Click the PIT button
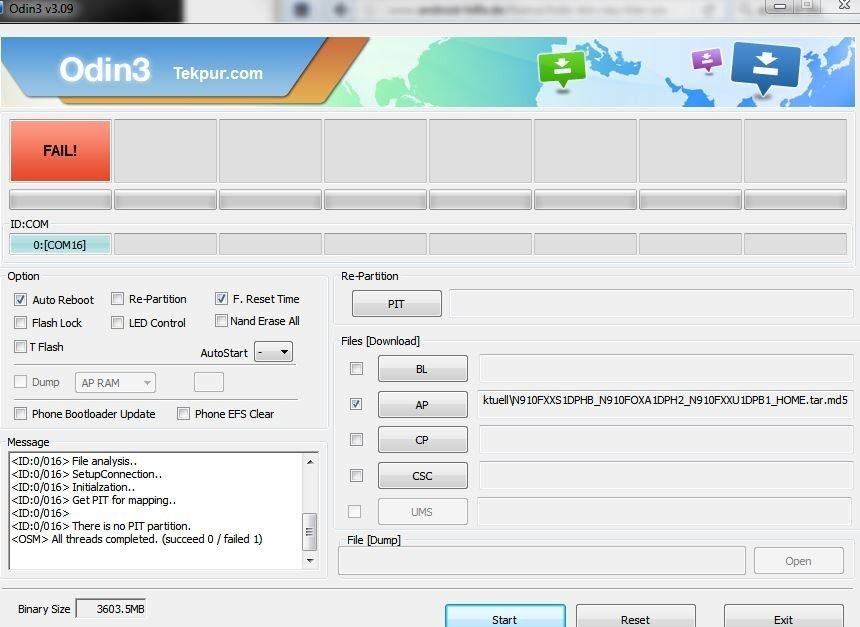 point(397,304)
